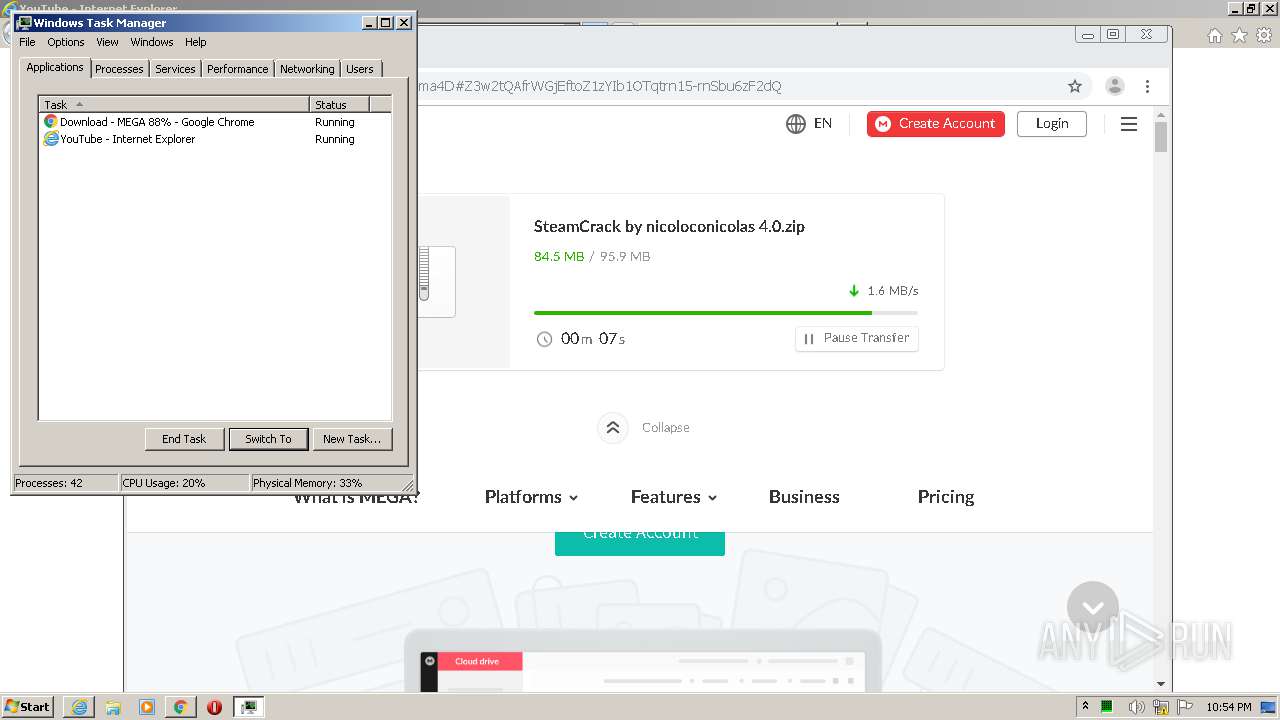
Task: Open the MEGA hamburger menu
Action: (x=1129, y=124)
